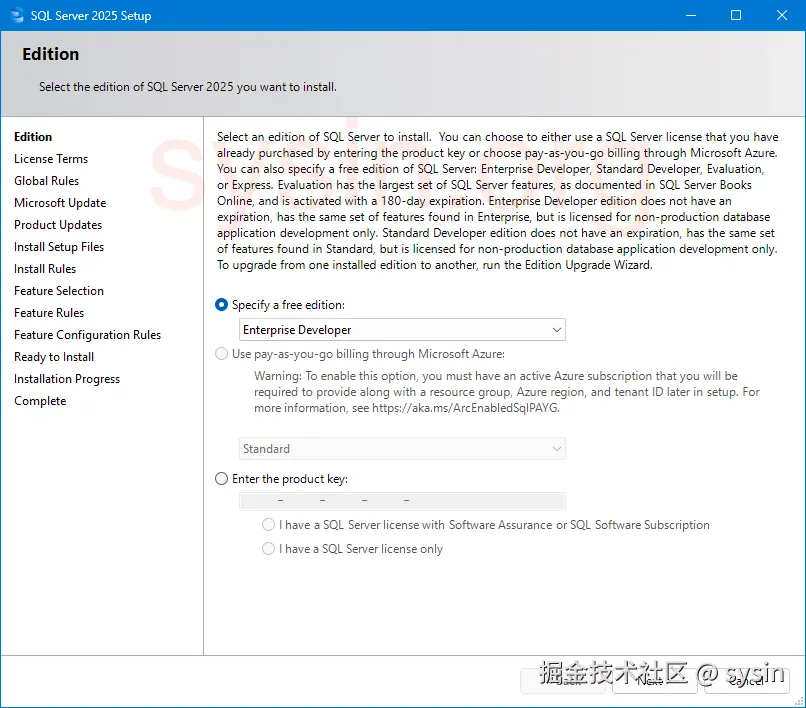The width and height of the screenshot is (806, 708).
Task: Click the 'Edition' page heading
Action: 50,54
